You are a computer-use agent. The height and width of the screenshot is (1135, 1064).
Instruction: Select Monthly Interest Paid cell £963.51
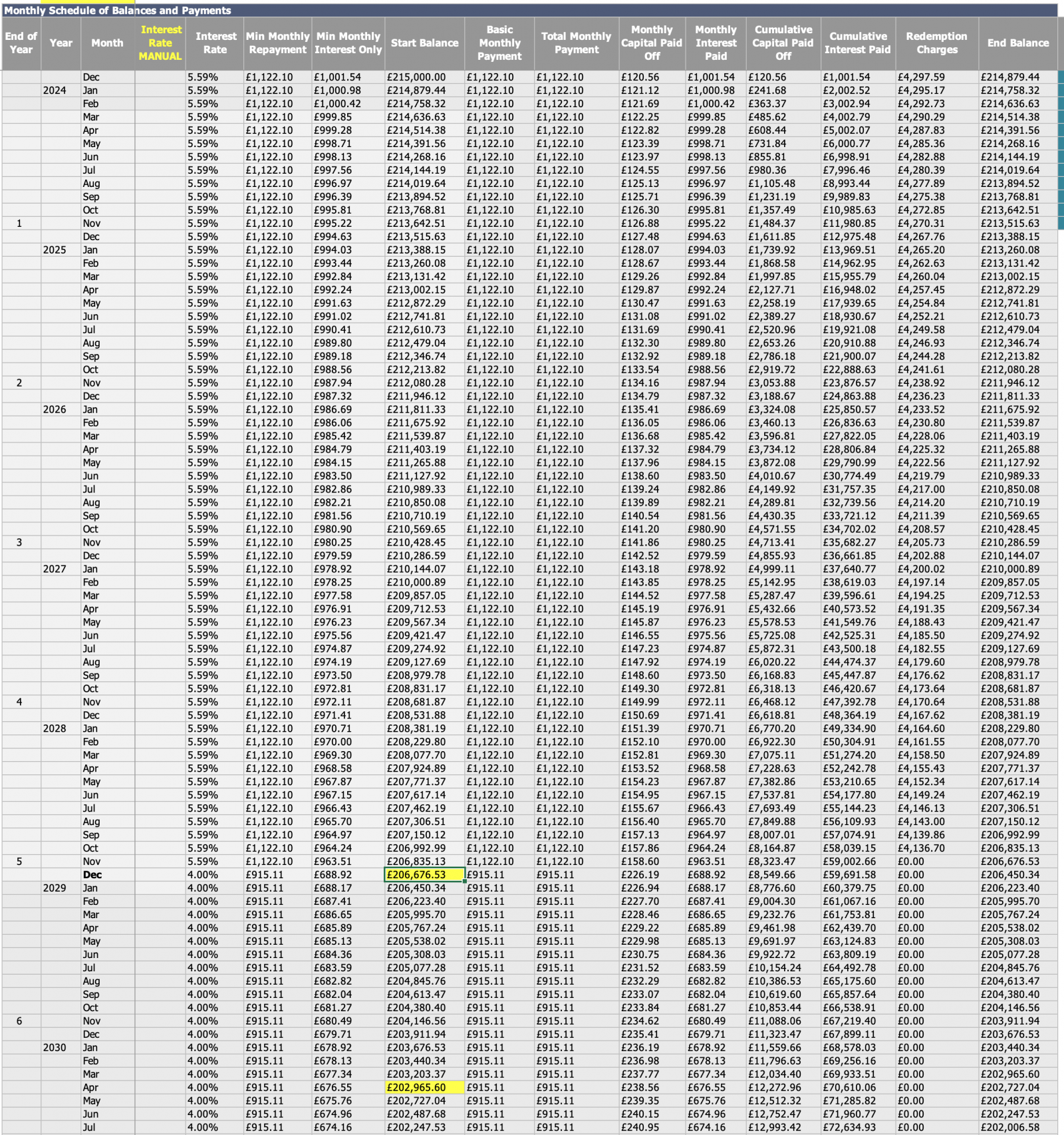tap(716, 862)
